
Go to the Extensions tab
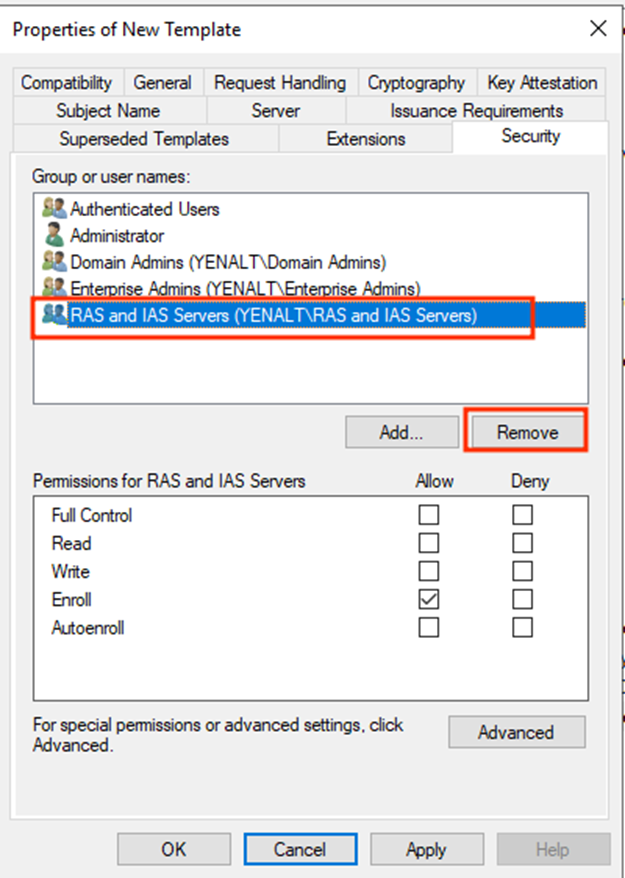coord(366,138)
